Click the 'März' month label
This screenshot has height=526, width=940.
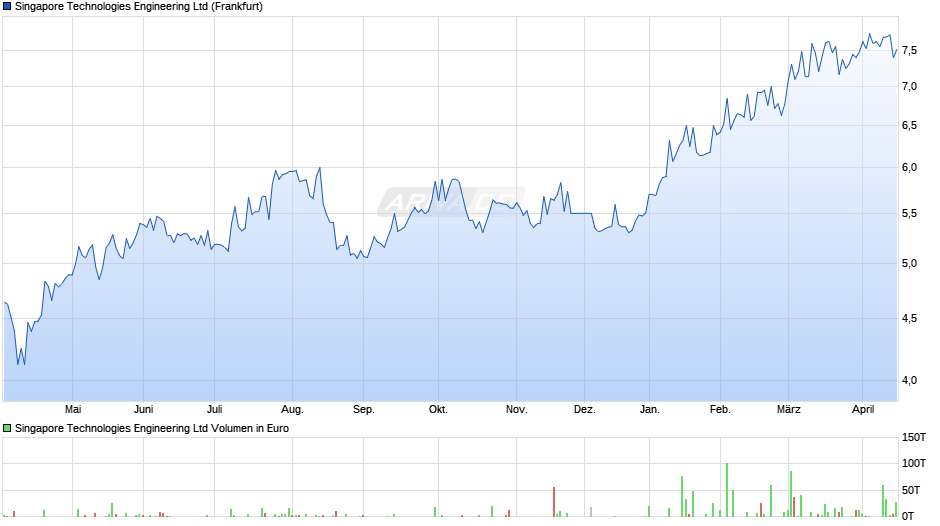(788, 409)
